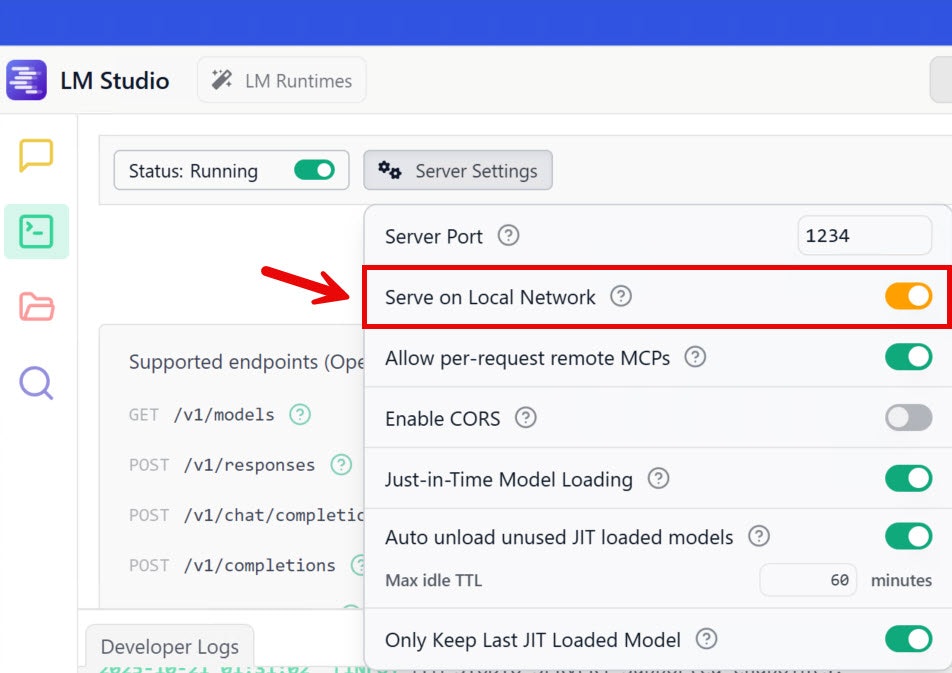Click the LM Studio logo icon
Image resolution: width=952 pixels, height=673 pixels.
(26, 80)
